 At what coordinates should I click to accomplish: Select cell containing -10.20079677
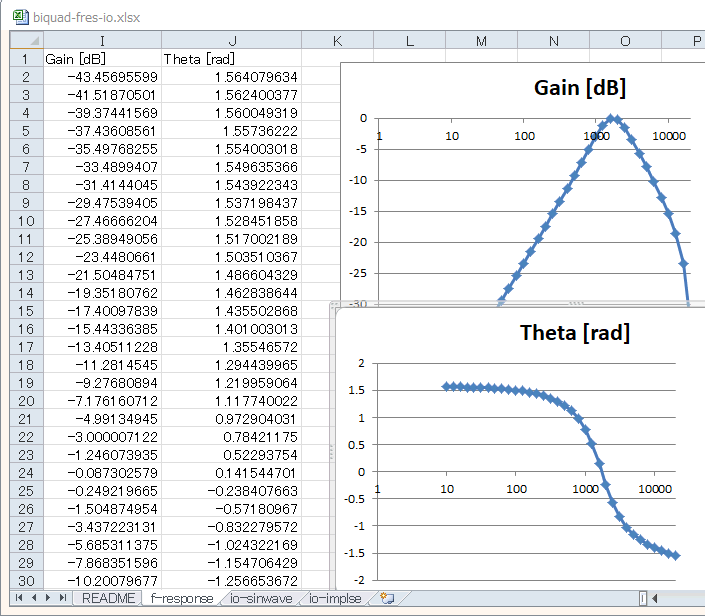point(102,580)
